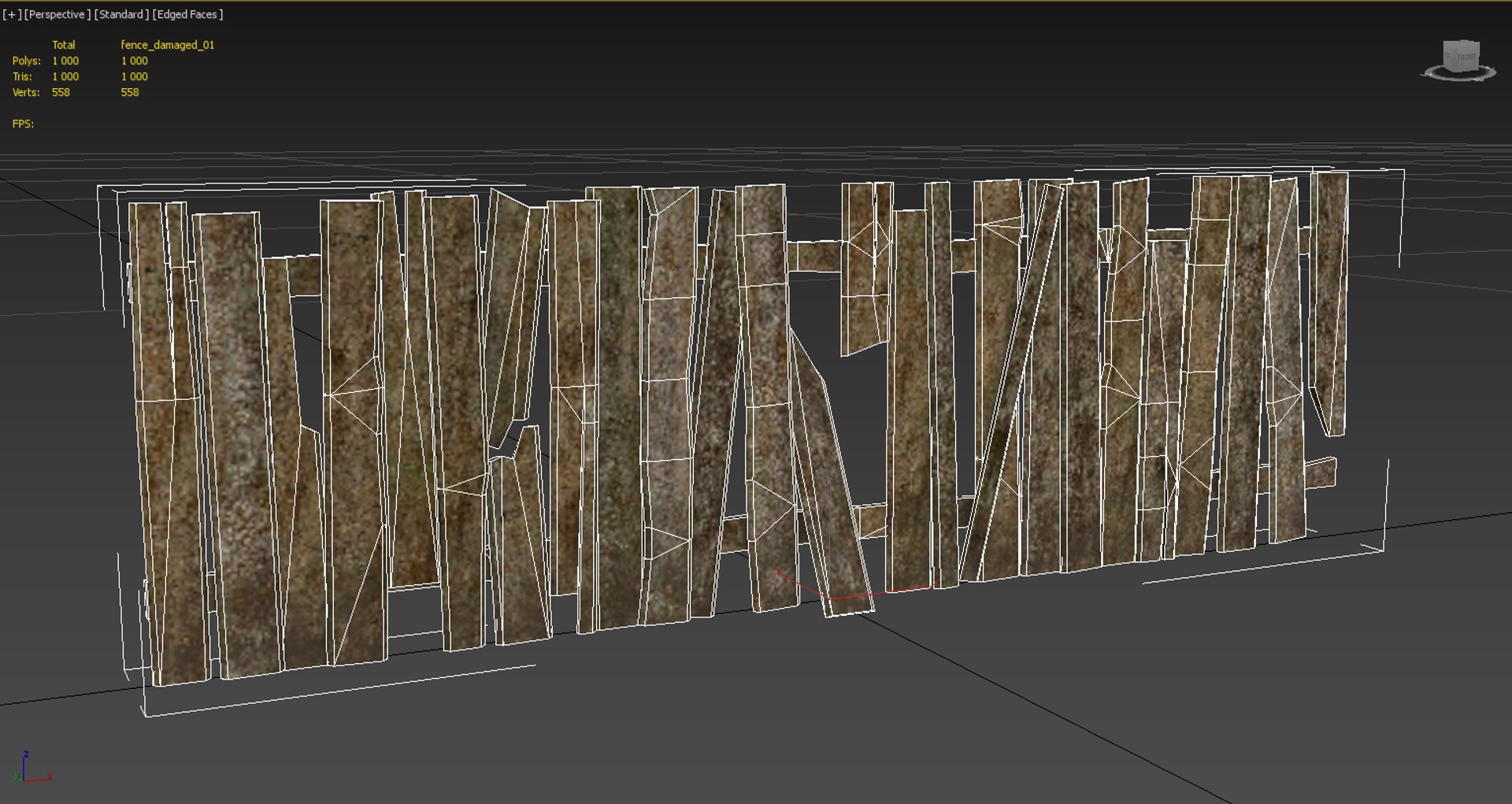Click the fence_damaged_01 object name

[167, 45]
